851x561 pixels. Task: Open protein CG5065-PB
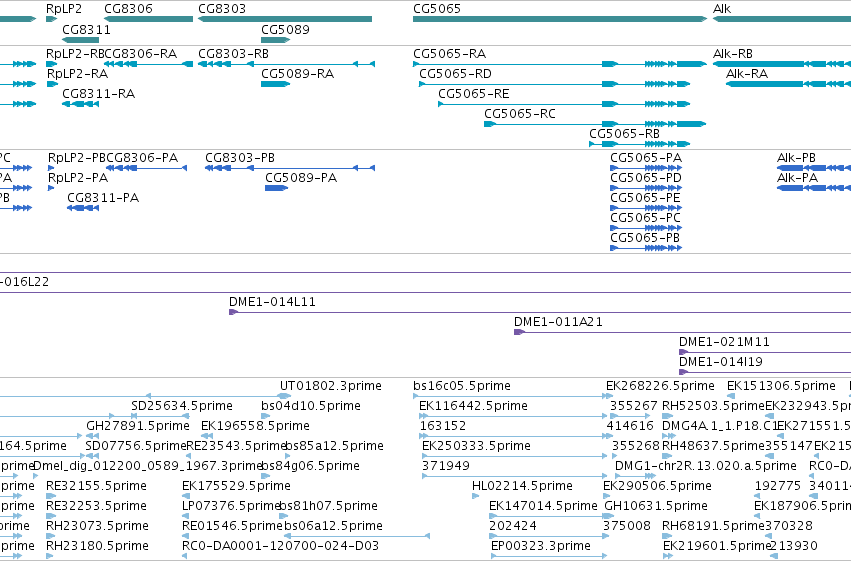(646, 248)
